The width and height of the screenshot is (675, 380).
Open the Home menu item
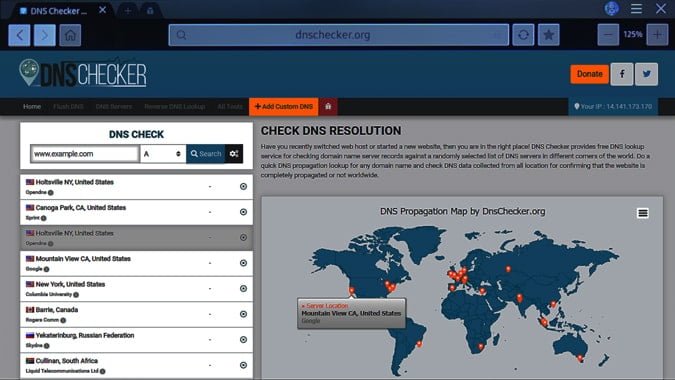point(32,106)
